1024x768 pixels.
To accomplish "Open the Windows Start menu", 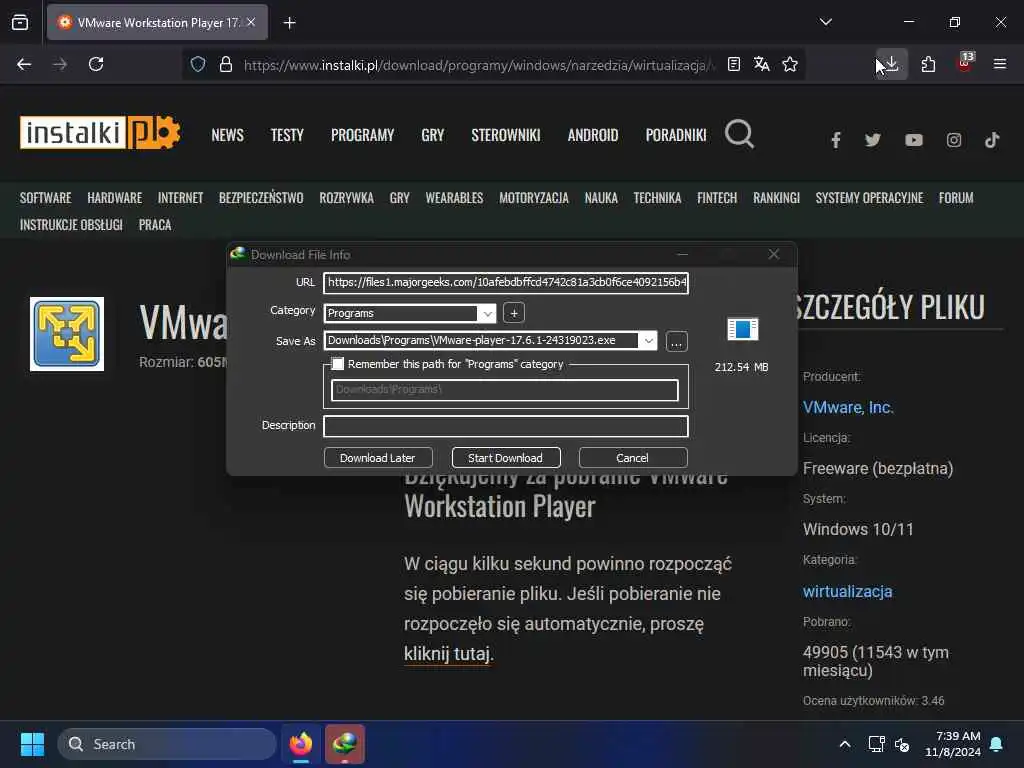I will [32, 744].
